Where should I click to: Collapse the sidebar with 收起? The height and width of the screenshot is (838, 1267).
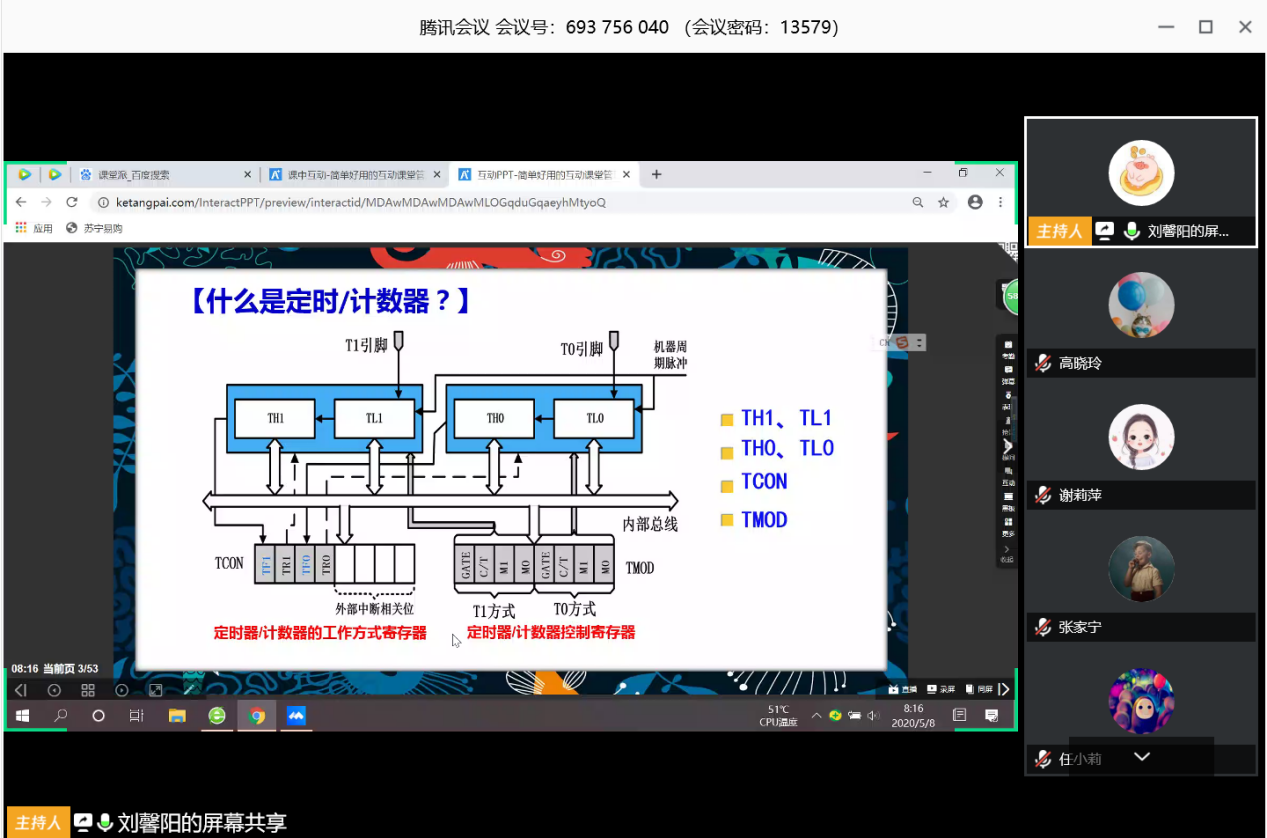[x=1008, y=553]
